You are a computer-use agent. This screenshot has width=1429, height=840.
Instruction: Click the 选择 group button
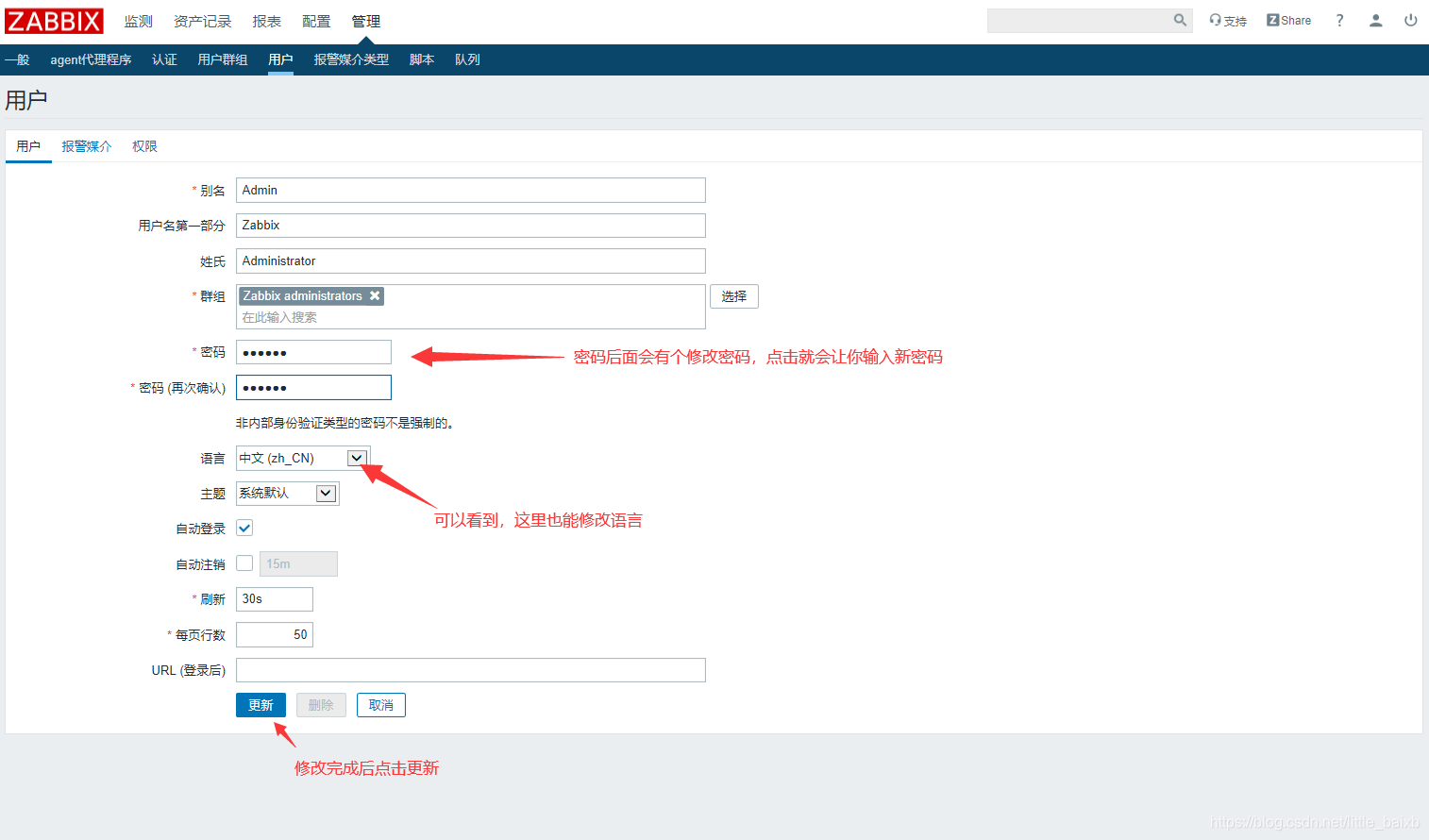(x=734, y=296)
